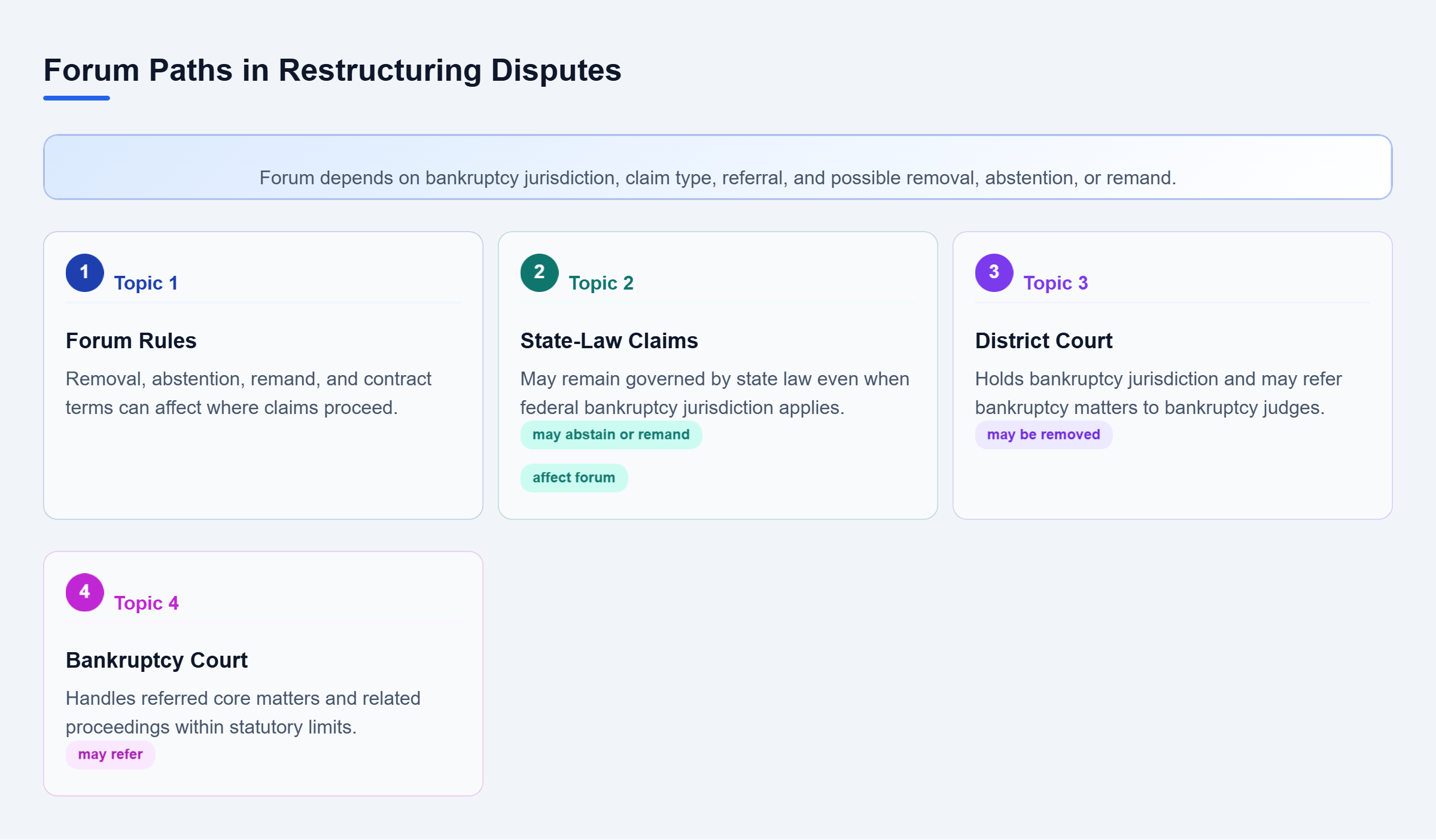Click the page title 'Forum Paths in Restructuring Disputes'
Image resolution: width=1436 pixels, height=840 pixels.
pyautogui.click(x=333, y=71)
